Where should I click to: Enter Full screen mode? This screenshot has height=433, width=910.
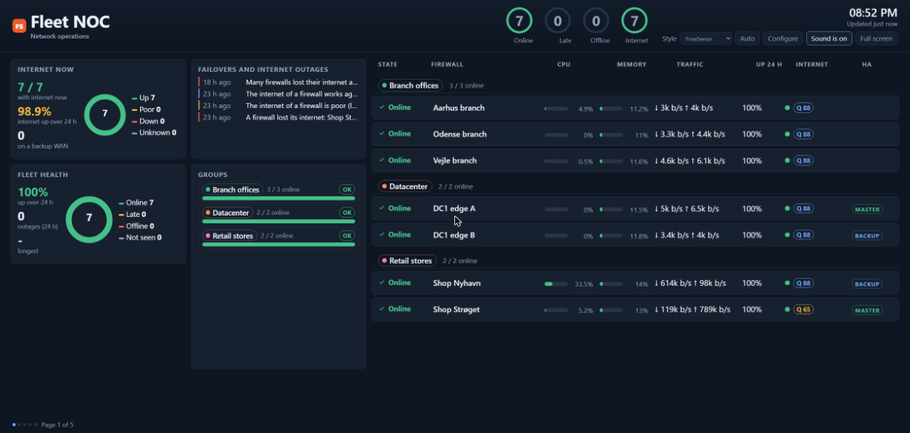(876, 39)
